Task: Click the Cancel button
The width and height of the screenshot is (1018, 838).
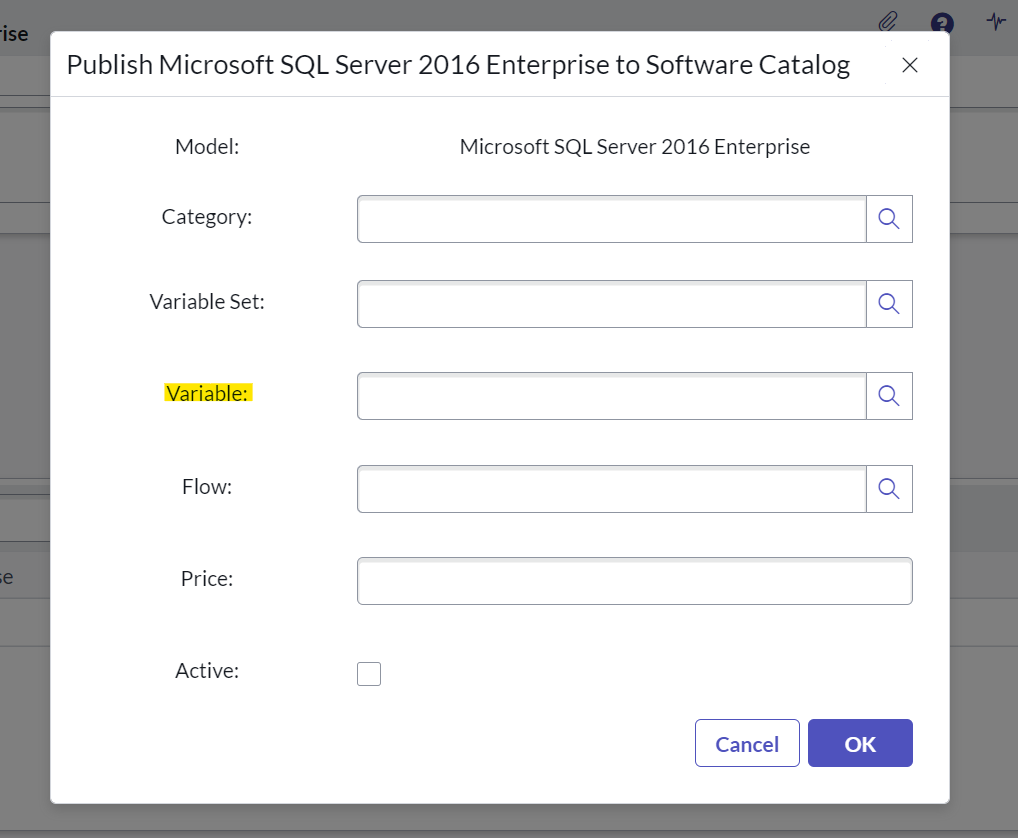Action: tap(747, 743)
